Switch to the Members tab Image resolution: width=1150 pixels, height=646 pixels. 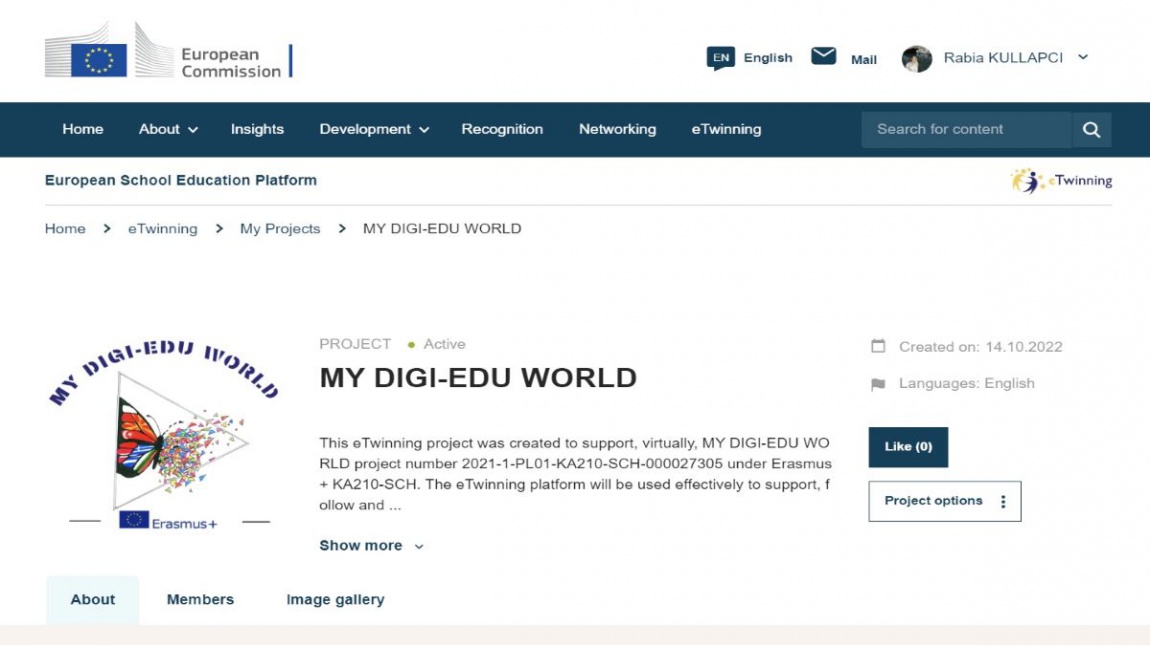200,600
